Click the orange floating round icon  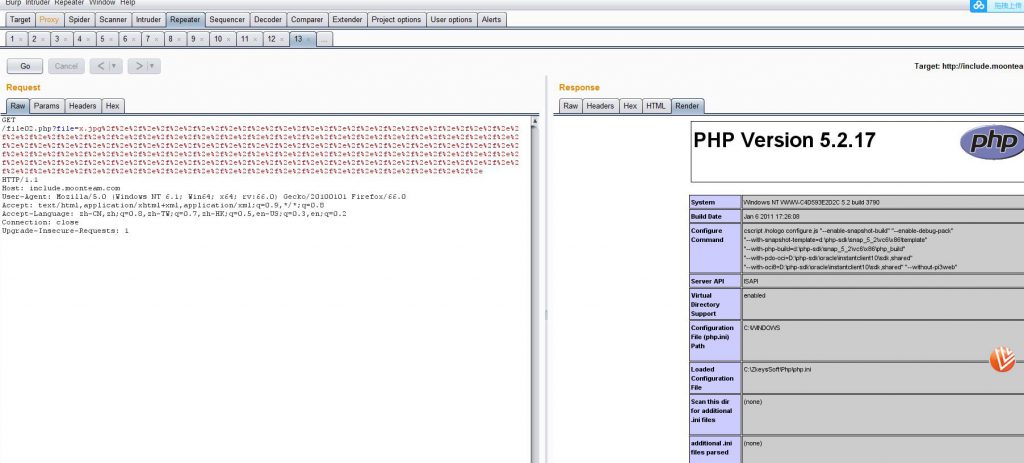pos(1002,359)
